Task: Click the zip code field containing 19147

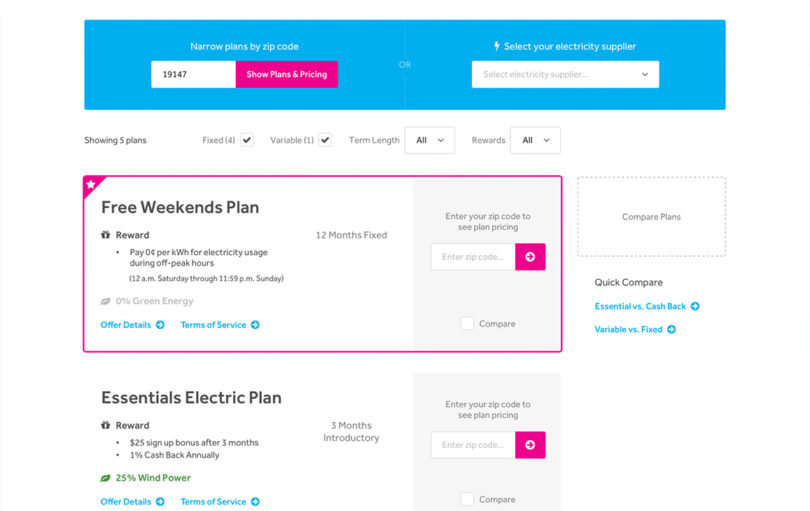Action: [x=193, y=74]
